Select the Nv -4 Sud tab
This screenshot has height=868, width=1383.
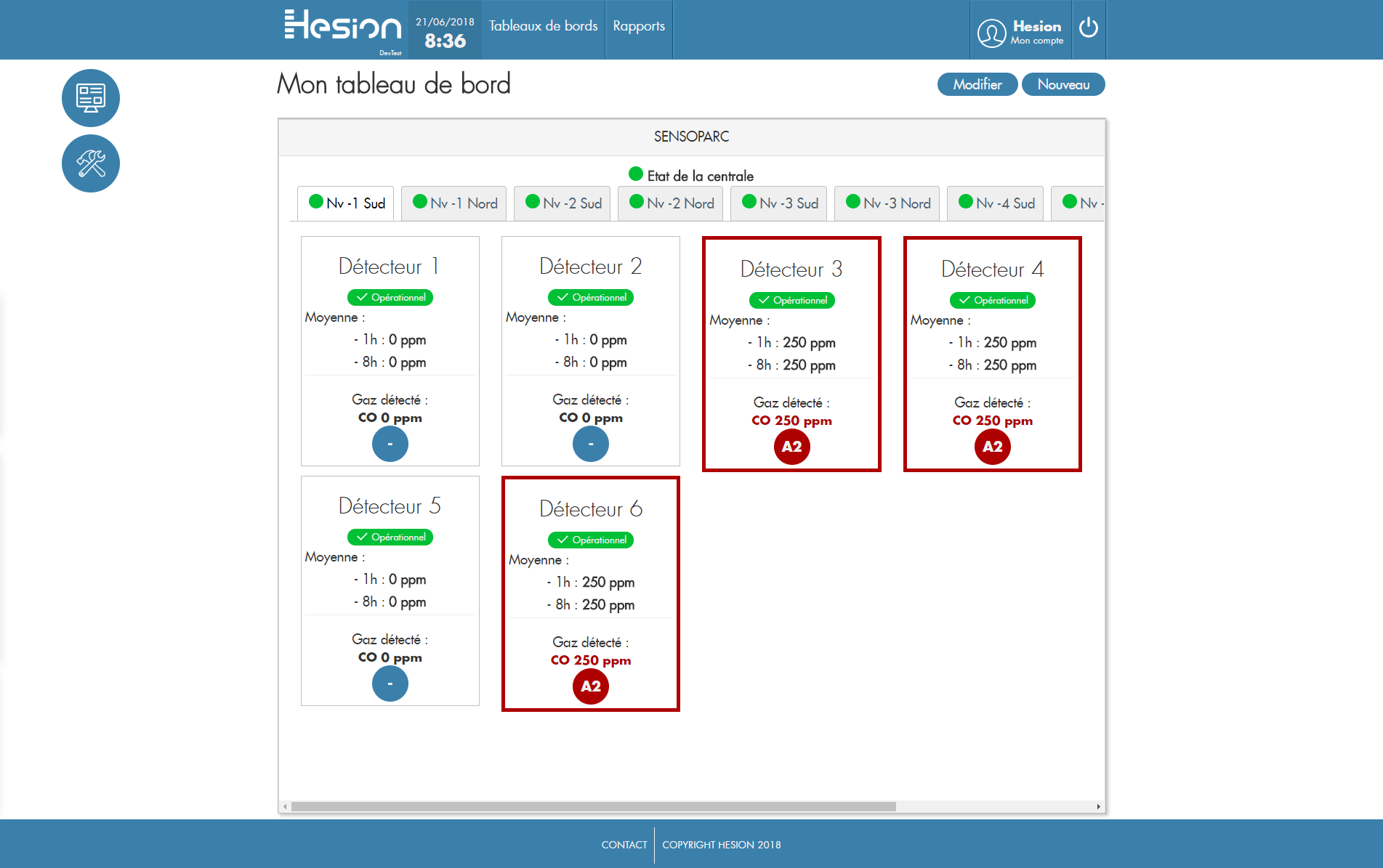point(996,203)
